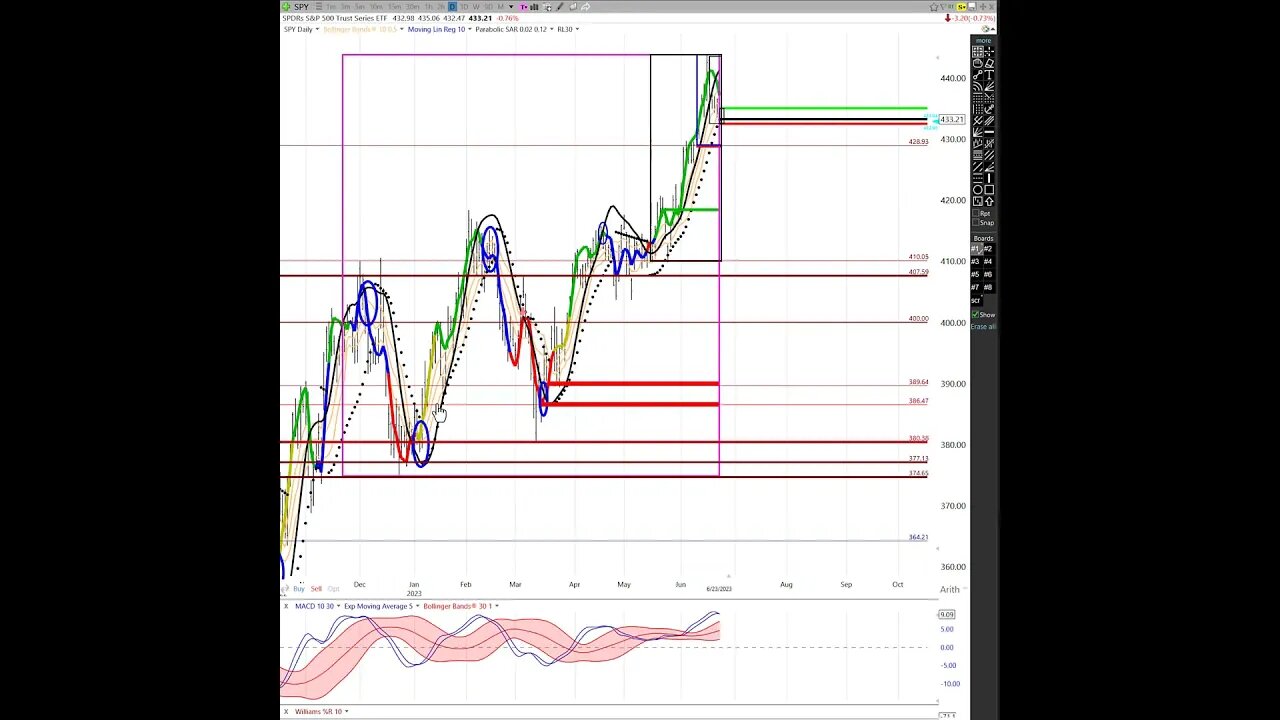
Task: Select the pencil drawing icon in top toolbar
Action: (560, 6)
